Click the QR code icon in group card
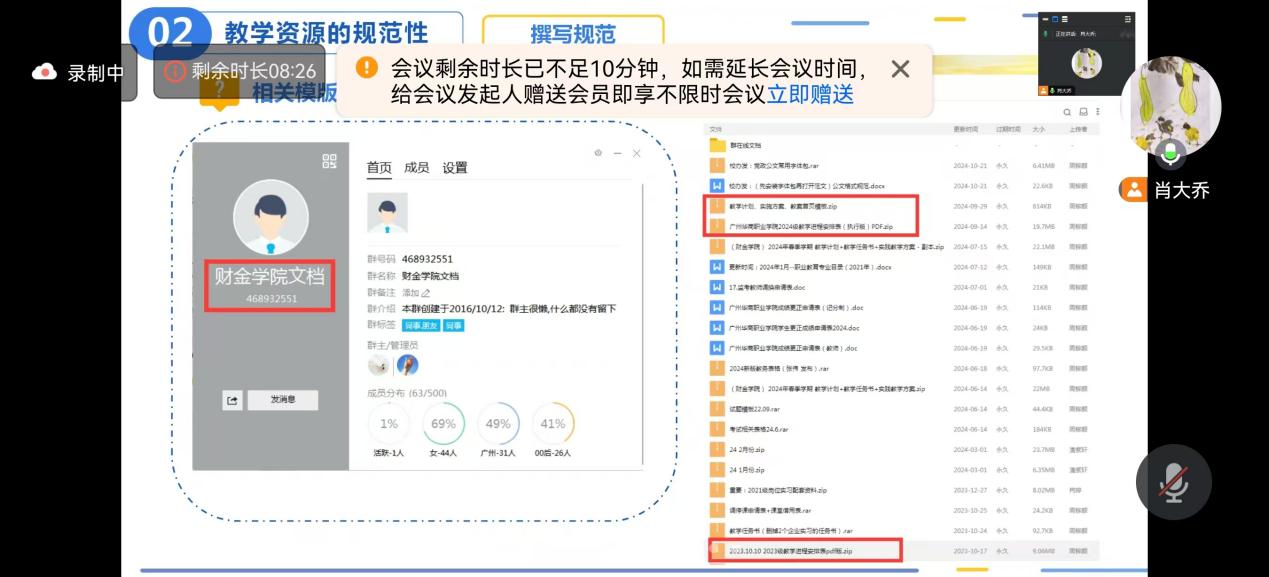 [329, 161]
